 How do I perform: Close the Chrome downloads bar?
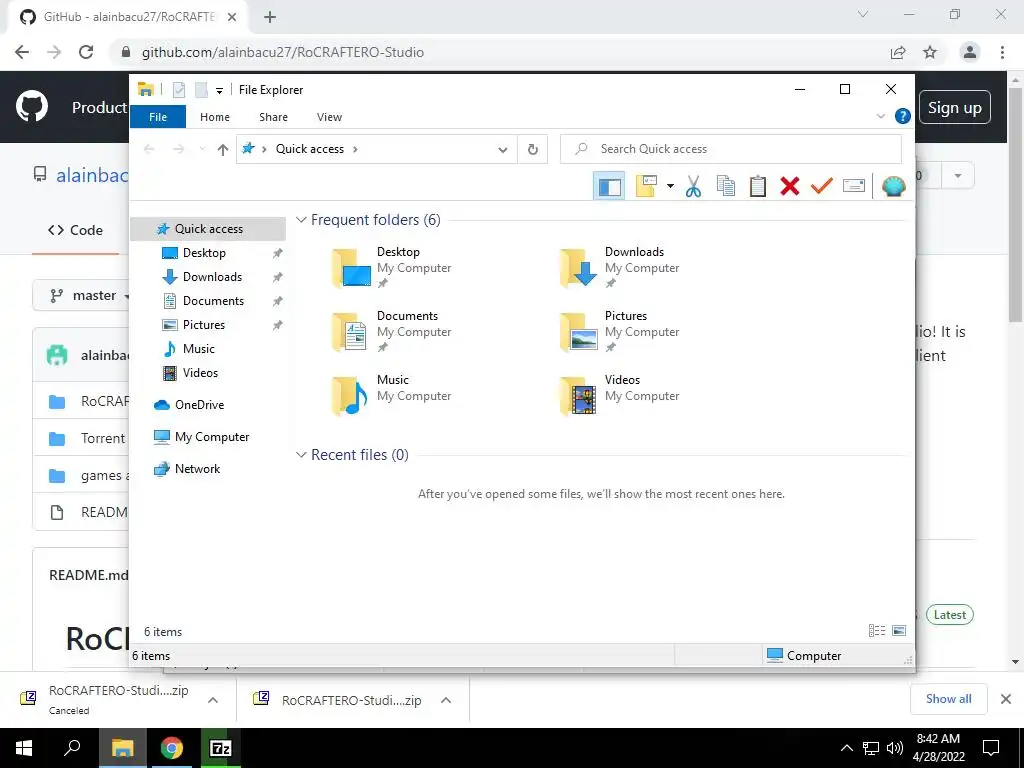click(1006, 699)
